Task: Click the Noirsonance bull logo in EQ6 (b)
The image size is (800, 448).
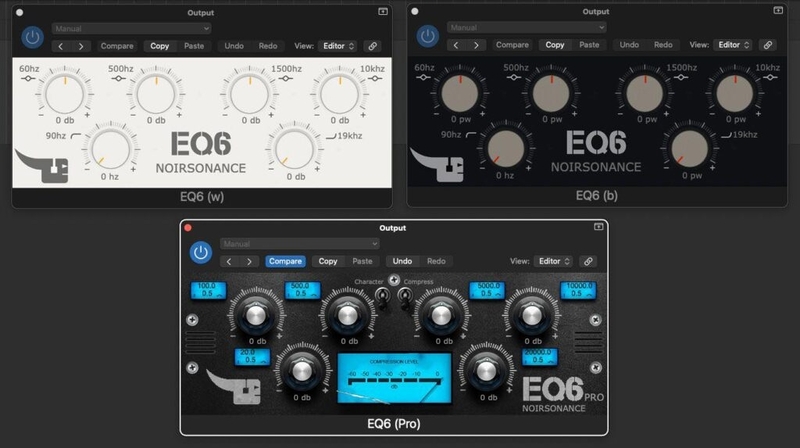Action: [x=437, y=165]
